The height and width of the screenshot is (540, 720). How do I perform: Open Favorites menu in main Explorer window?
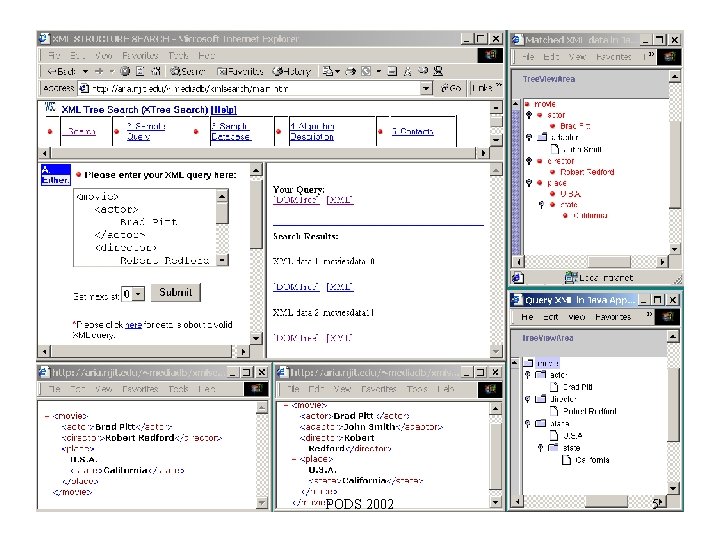click(x=140, y=56)
